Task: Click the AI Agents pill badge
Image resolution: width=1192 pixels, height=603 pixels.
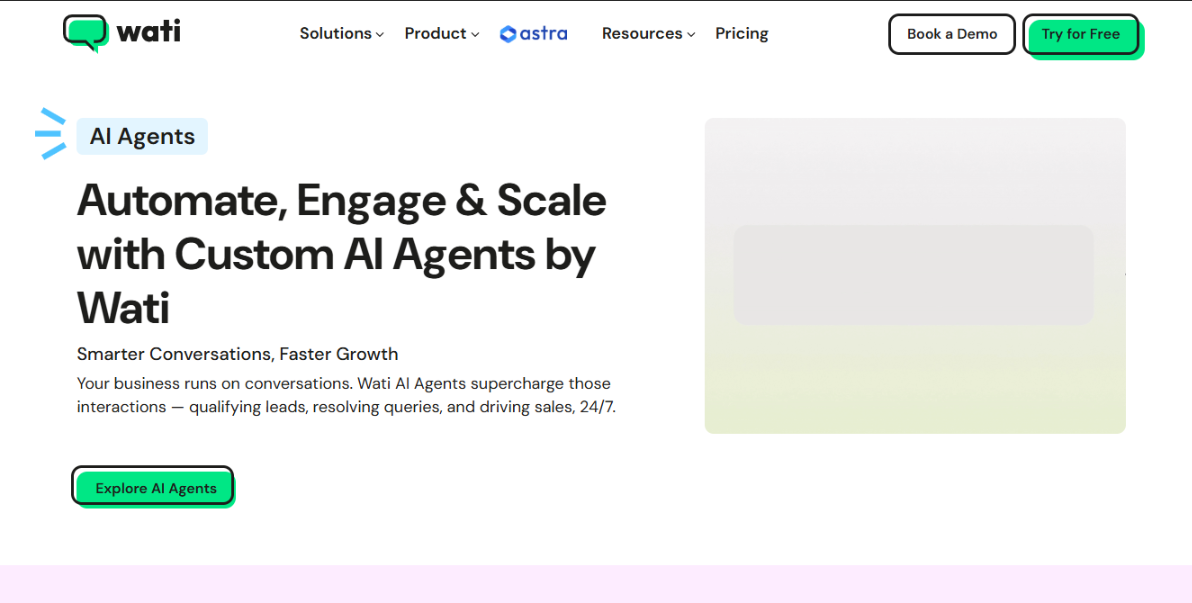Action: coord(141,135)
